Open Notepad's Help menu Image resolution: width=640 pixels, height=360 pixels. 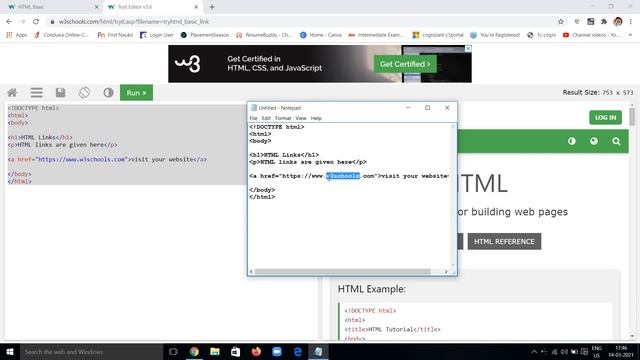(316, 118)
